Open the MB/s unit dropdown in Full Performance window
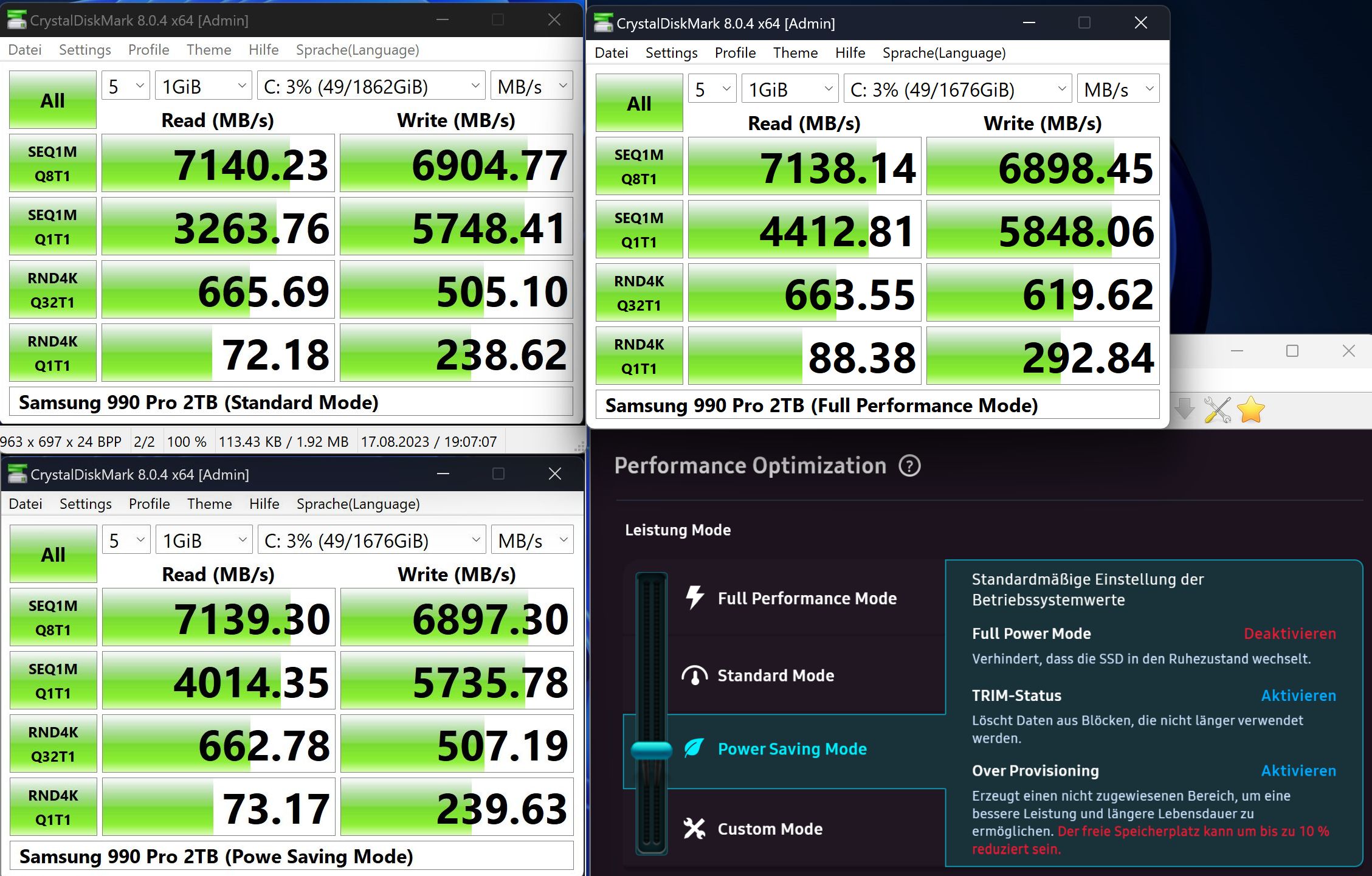The width and height of the screenshot is (1372, 876). click(x=1117, y=89)
